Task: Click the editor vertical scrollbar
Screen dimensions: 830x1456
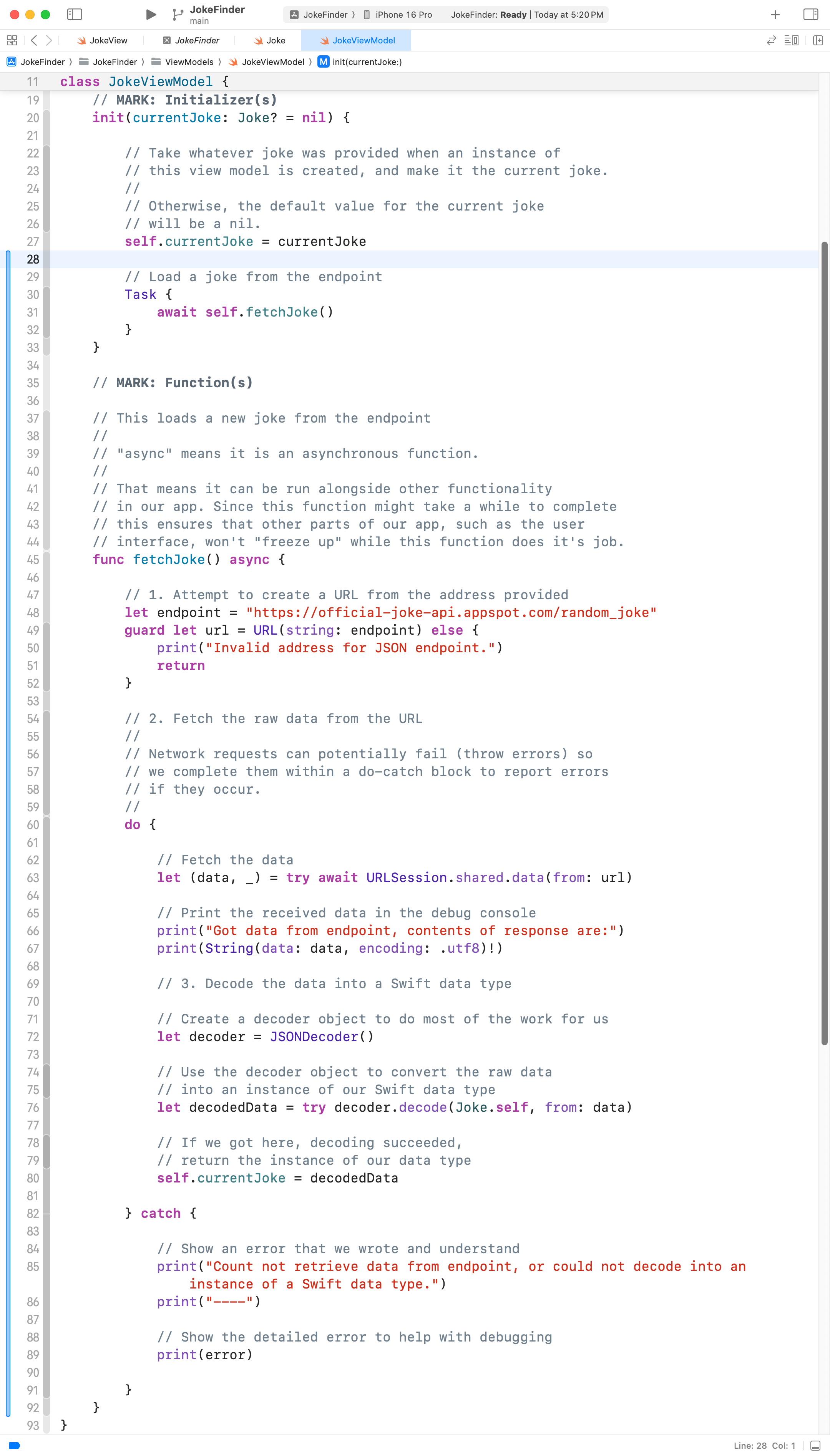Action: point(824,644)
